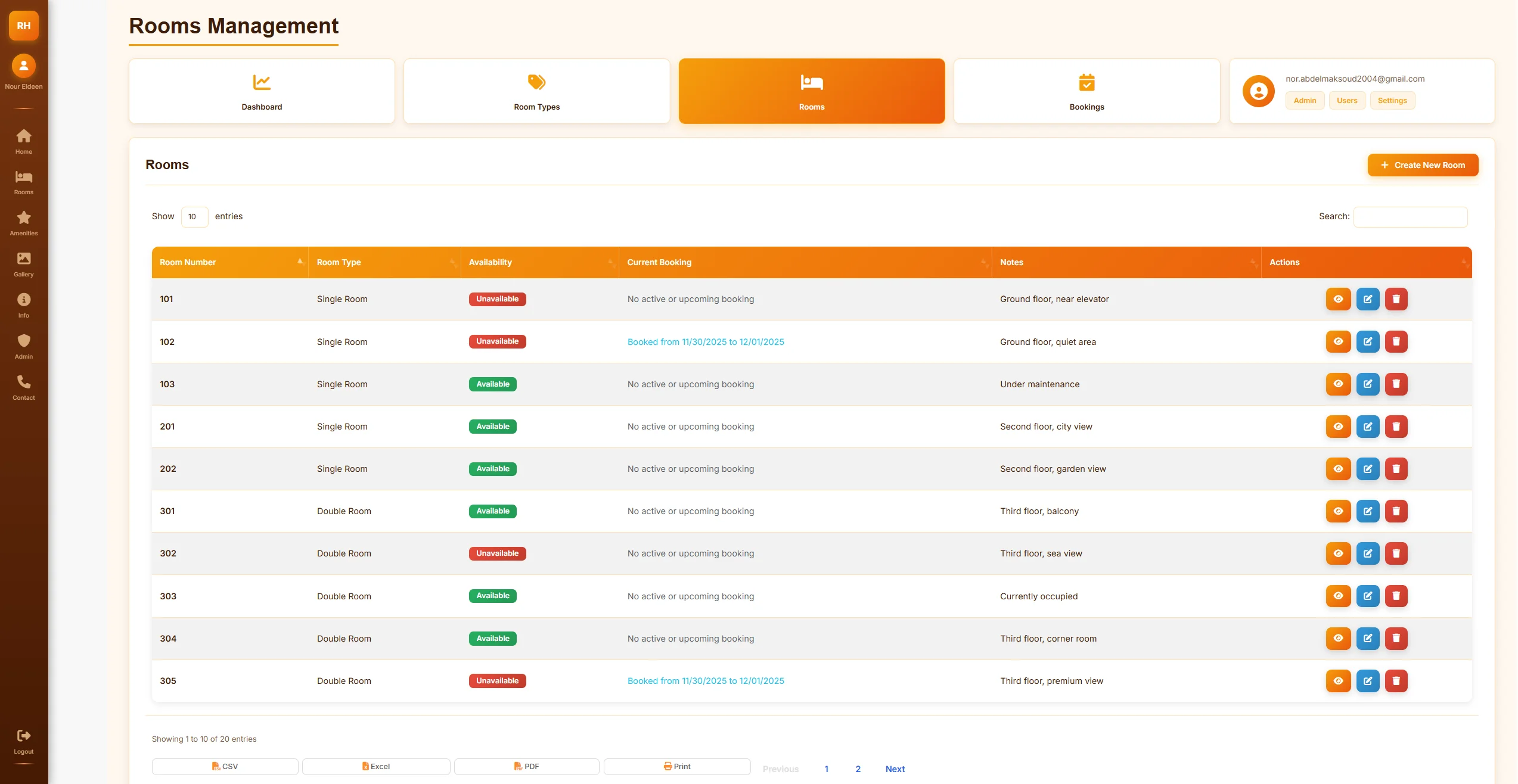View room 101 details via eye icon
Viewport: 1518px width, 784px height.
[1338, 299]
